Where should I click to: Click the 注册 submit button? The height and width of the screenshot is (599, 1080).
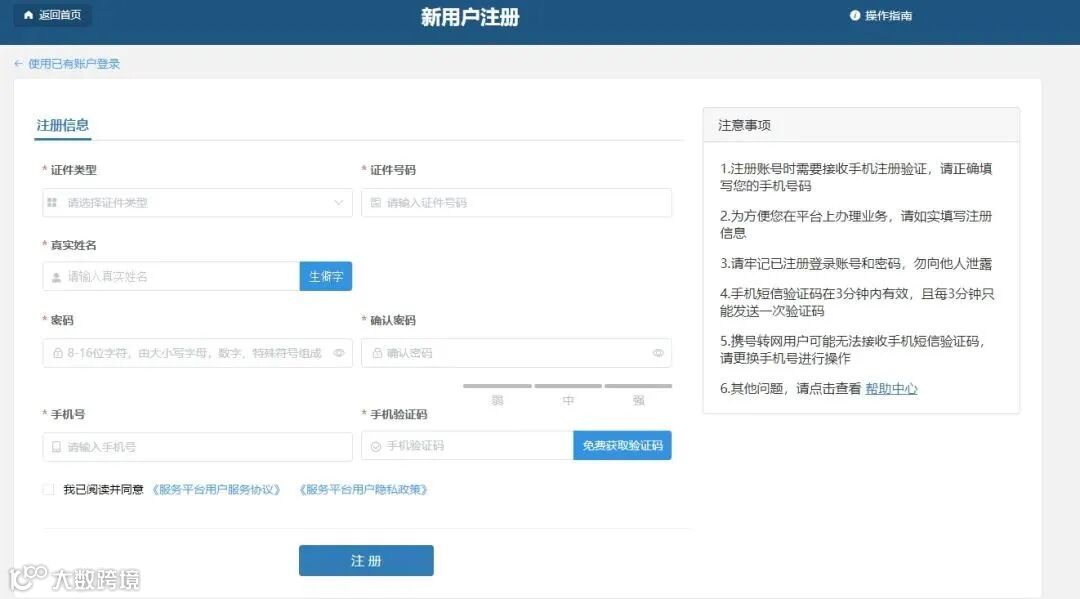point(366,560)
